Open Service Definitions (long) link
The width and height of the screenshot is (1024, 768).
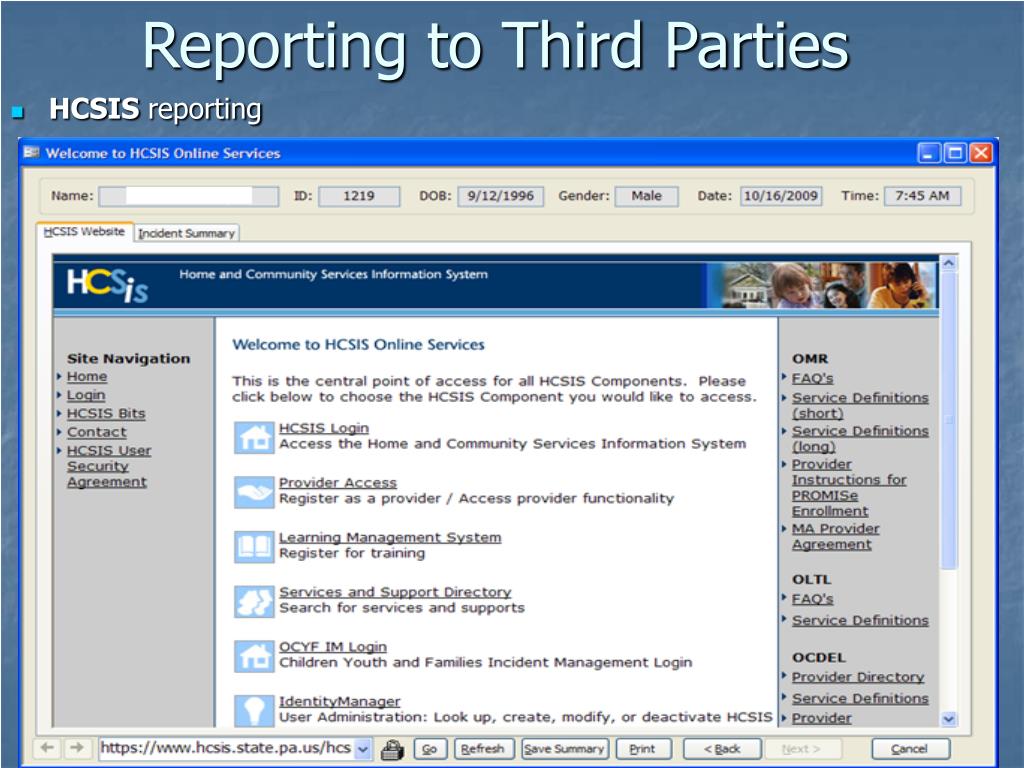tap(859, 439)
